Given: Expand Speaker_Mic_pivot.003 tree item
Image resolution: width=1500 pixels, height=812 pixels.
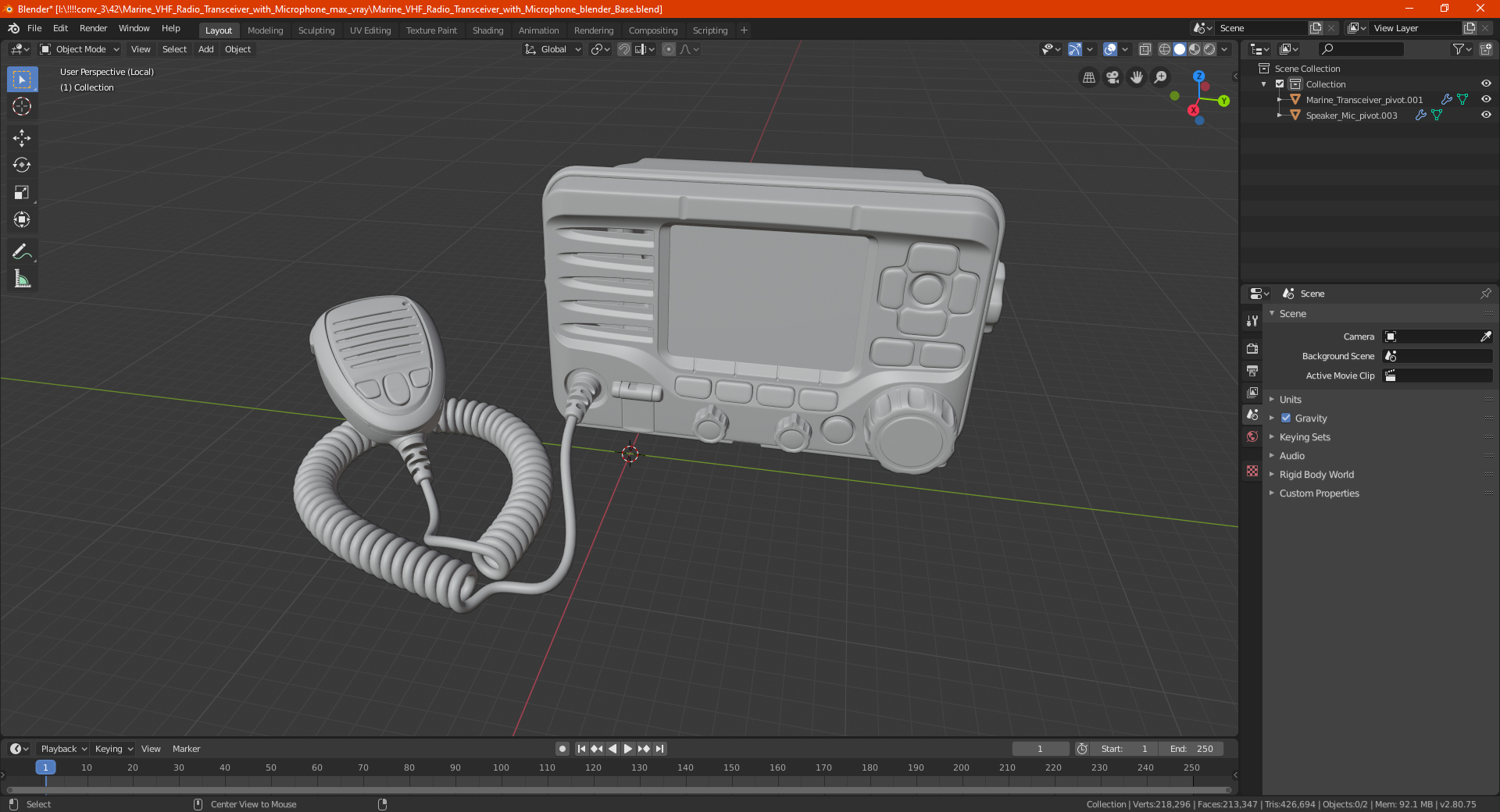Looking at the screenshot, I should click(x=1280, y=116).
